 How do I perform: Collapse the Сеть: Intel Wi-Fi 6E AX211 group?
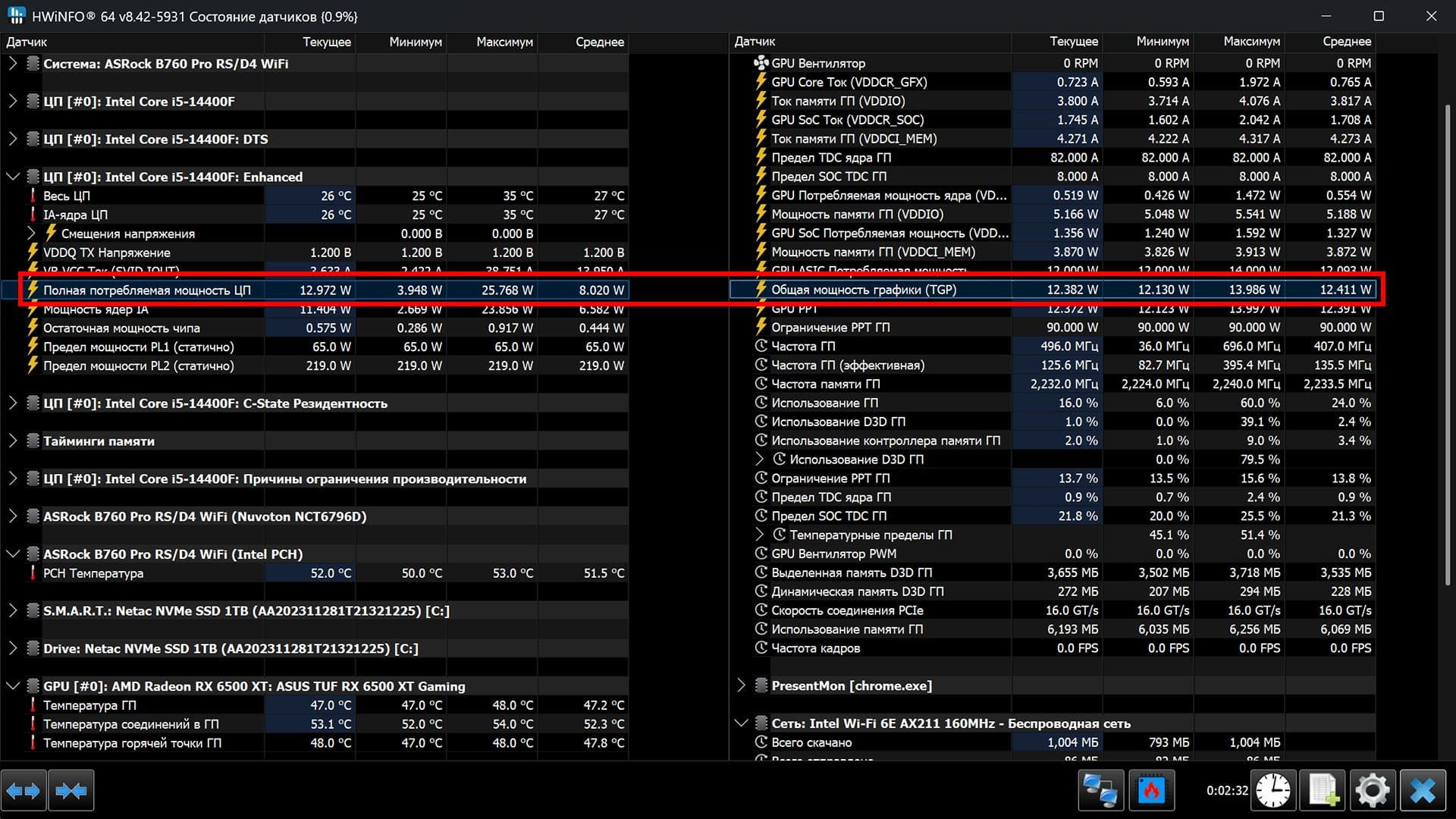(741, 723)
